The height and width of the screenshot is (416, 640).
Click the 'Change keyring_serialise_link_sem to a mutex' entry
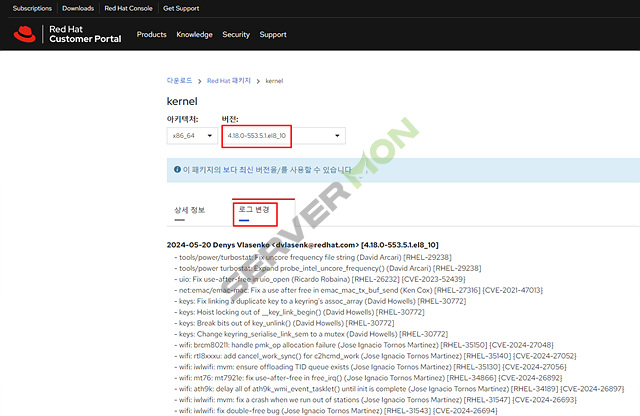click(313, 334)
